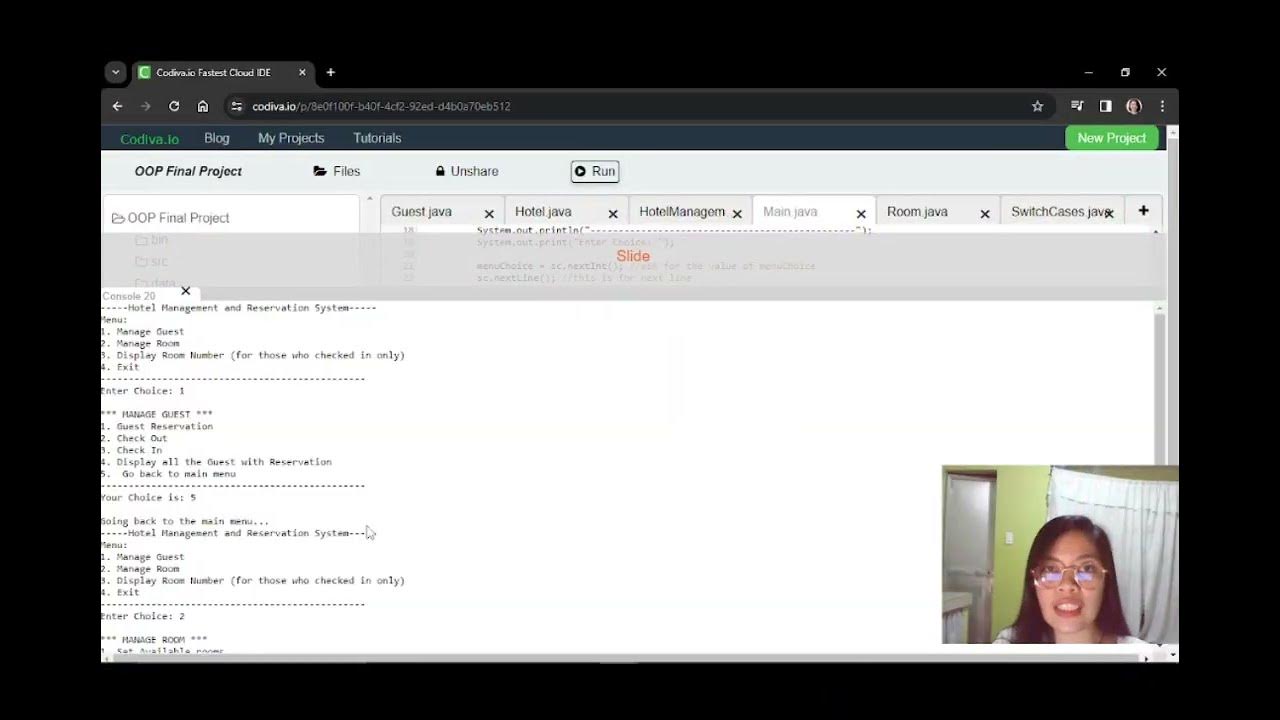Click the Console 20 label
Image resolution: width=1280 pixels, height=720 pixels.
129,297
